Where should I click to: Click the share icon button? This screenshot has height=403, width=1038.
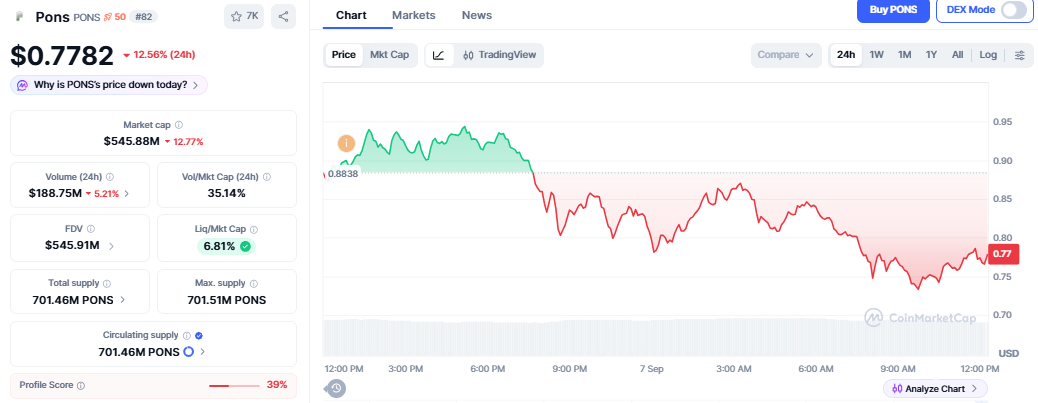(283, 17)
